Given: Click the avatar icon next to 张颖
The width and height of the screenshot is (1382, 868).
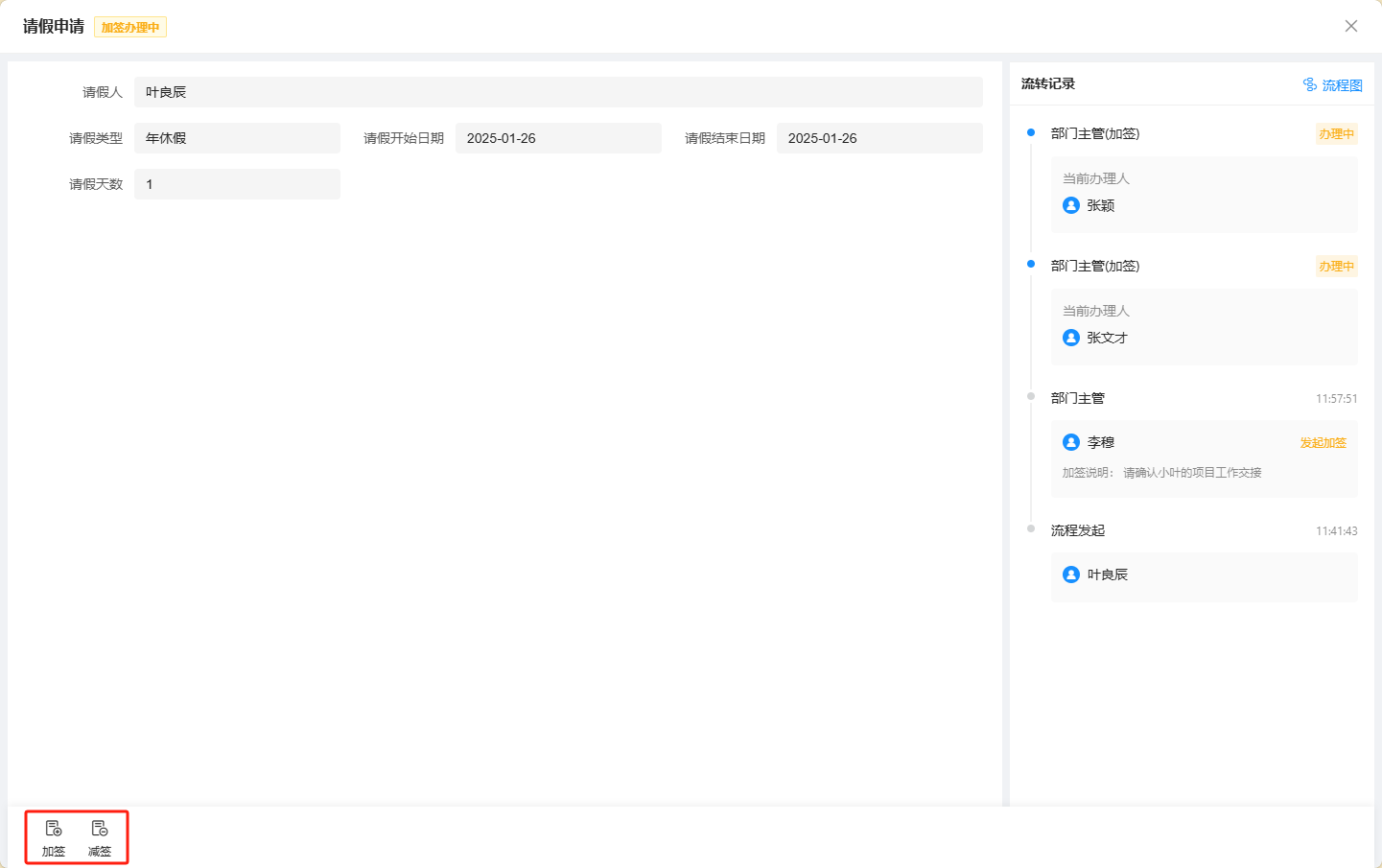Looking at the screenshot, I should tap(1071, 205).
